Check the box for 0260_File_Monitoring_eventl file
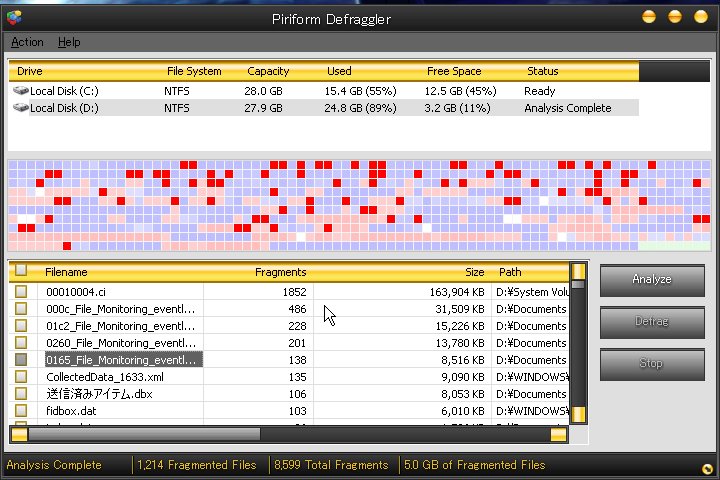720x480 pixels. click(x=21, y=343)
